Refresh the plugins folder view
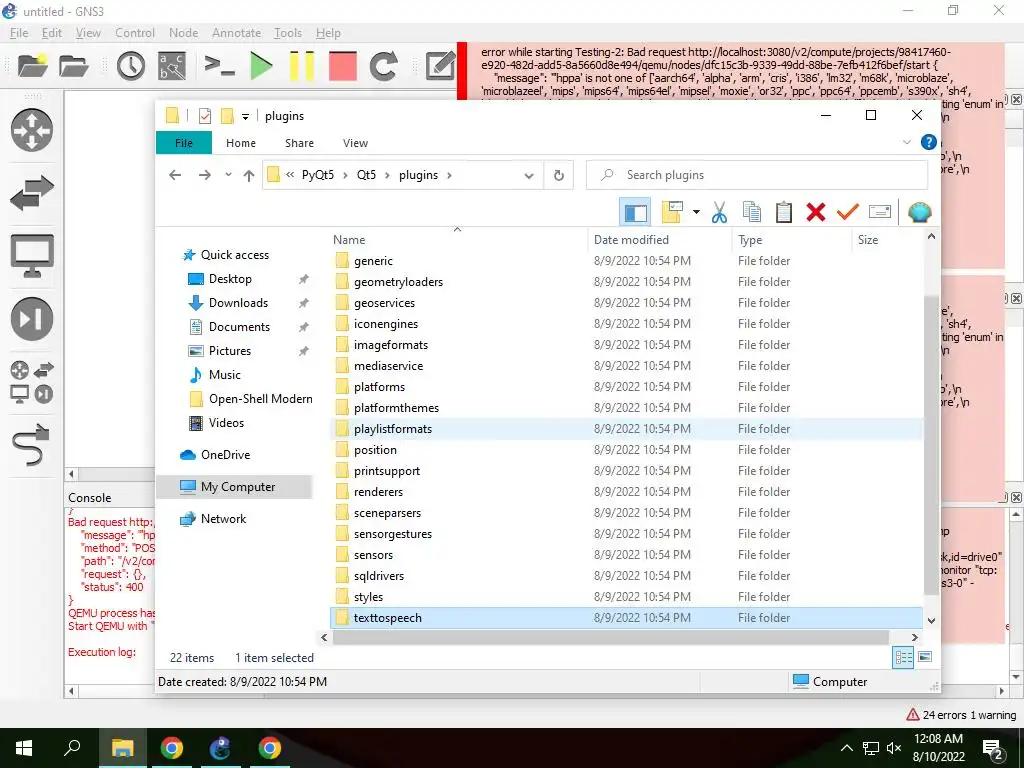 558,175
